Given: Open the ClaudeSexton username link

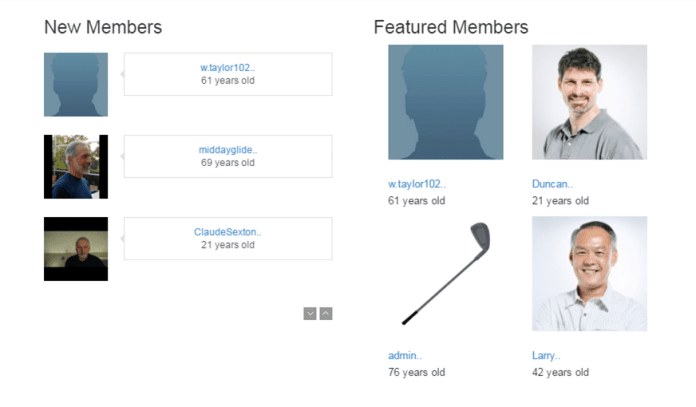Looking at the screenshot, I should (x=228, y=232).
